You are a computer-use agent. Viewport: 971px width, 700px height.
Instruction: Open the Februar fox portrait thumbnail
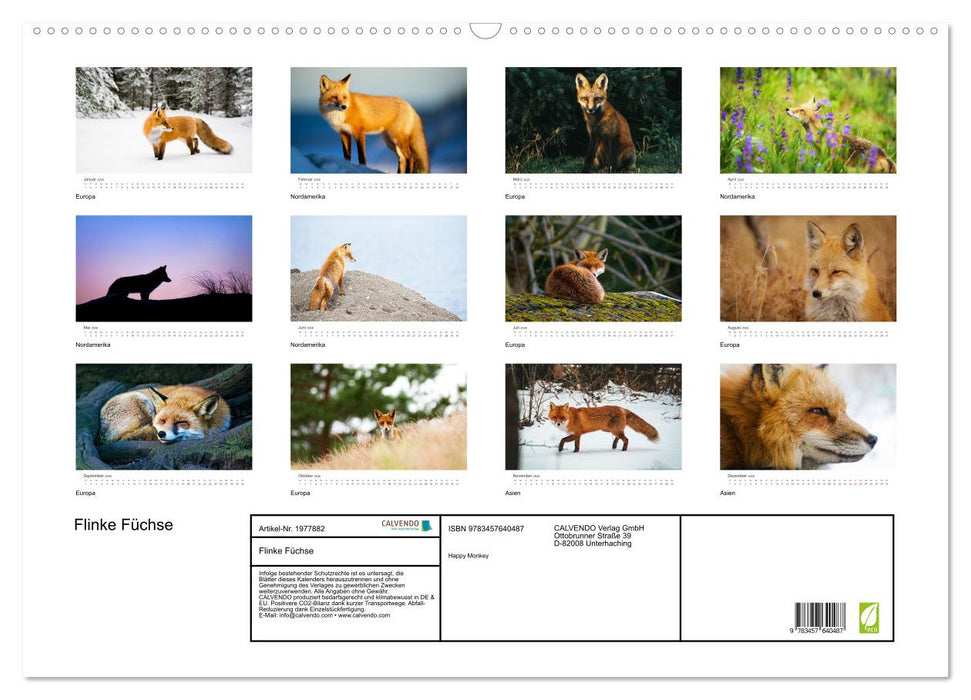coord(378,120)
